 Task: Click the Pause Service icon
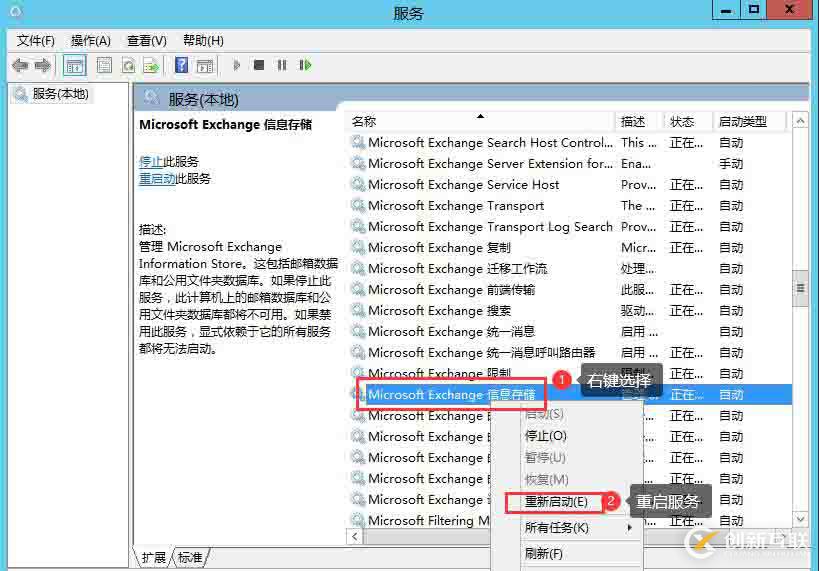coord(282,65)
